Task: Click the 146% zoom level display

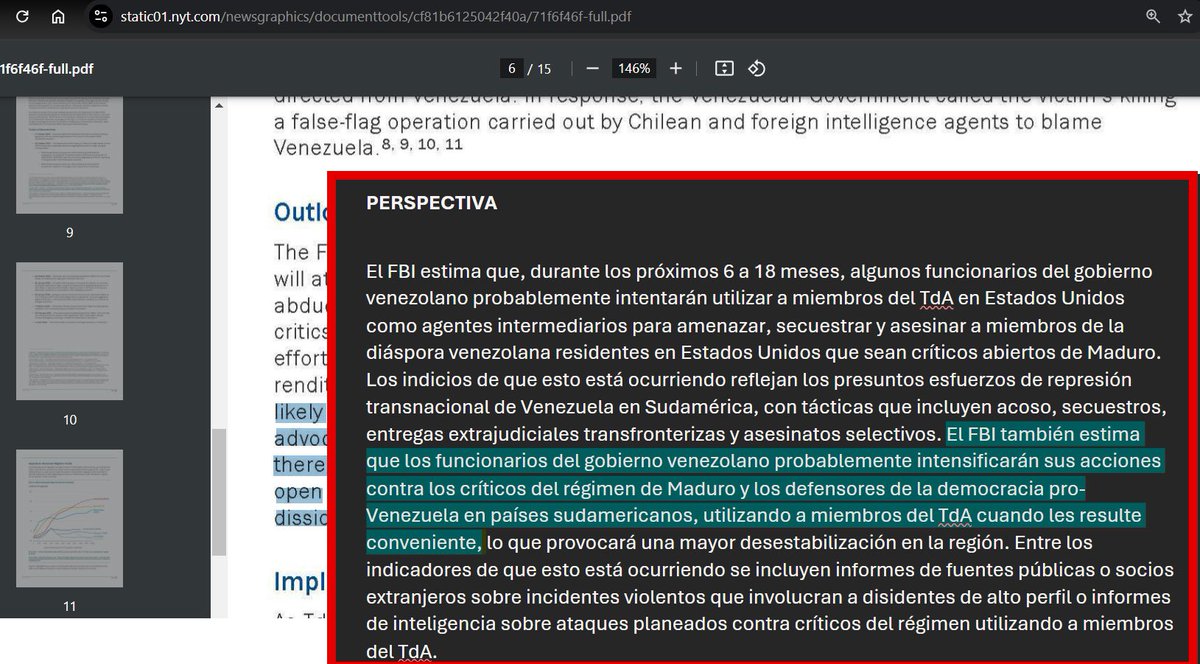Action: (633, 68)
